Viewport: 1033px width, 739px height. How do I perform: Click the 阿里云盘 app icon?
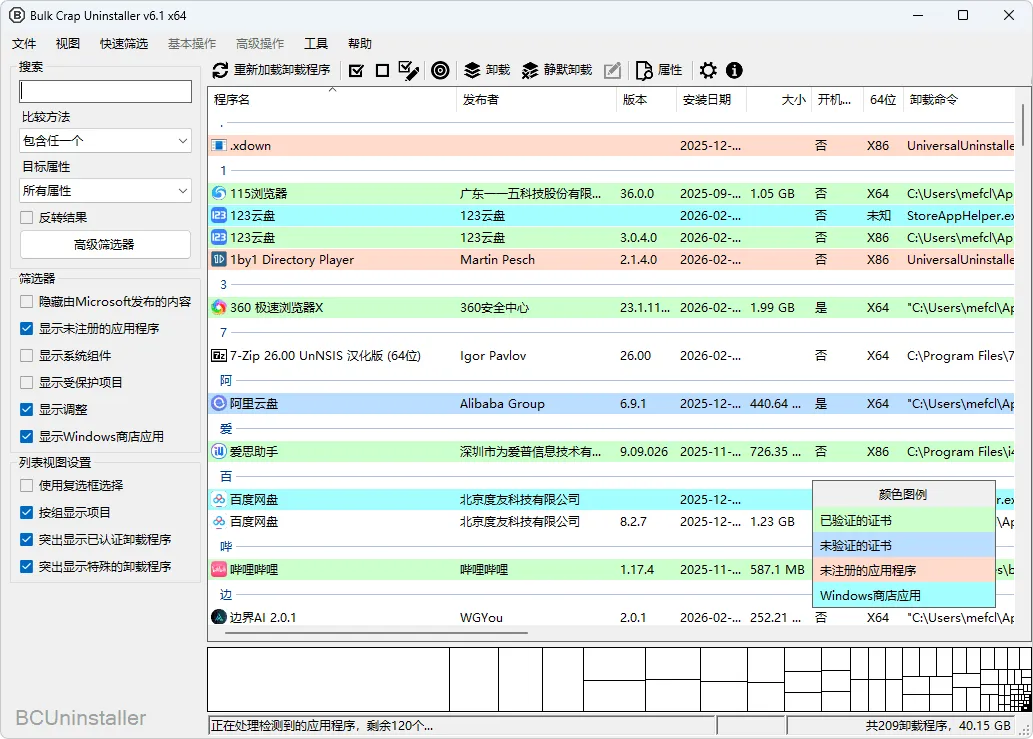pyautogui.click(x=219, y=404)
